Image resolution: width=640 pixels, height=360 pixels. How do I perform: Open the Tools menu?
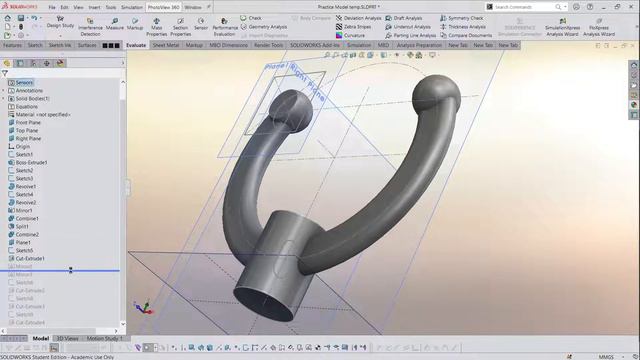[111, 7]
